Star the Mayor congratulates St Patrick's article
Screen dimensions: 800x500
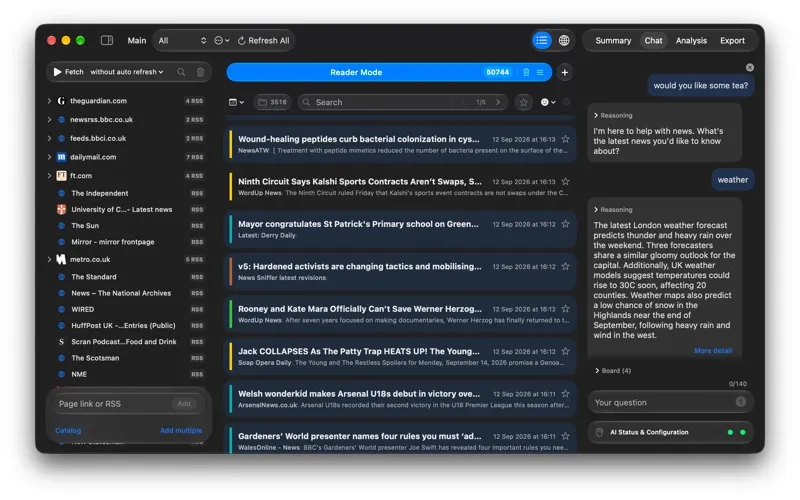(x=565, y=223)
